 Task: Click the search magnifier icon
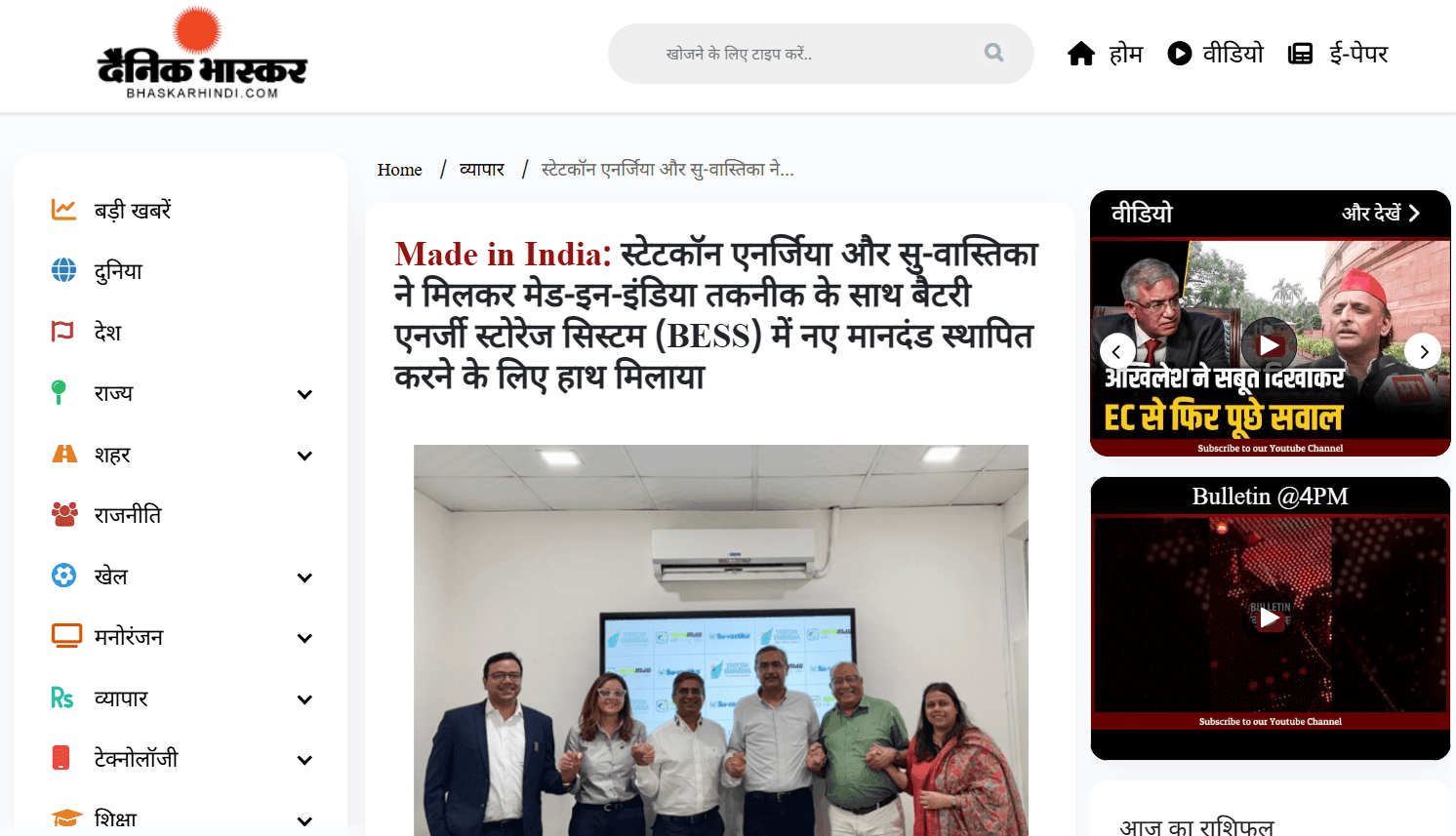(x=993, y=53)
